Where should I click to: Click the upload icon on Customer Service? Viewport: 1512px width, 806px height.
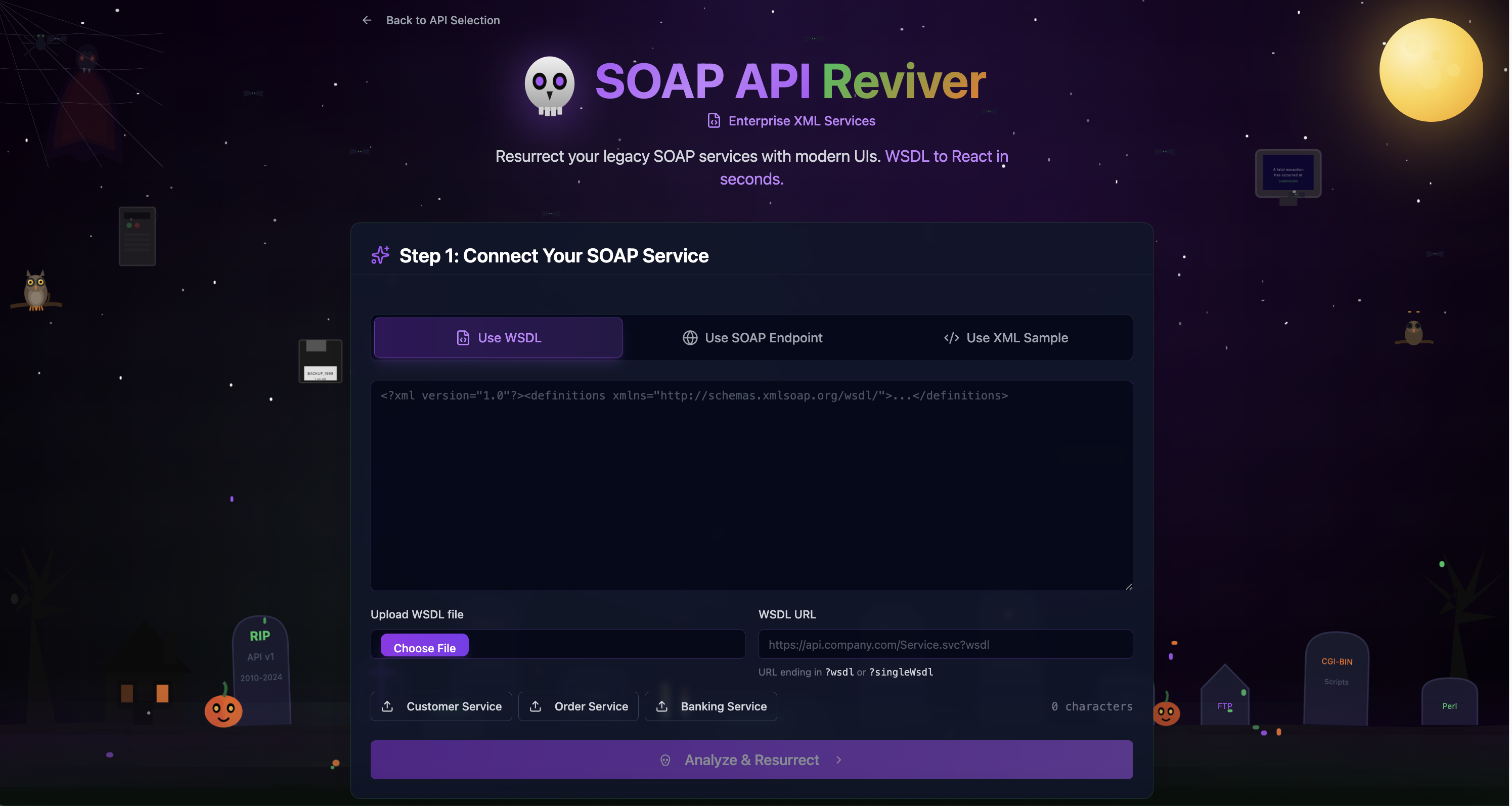(x=387, y=706)
